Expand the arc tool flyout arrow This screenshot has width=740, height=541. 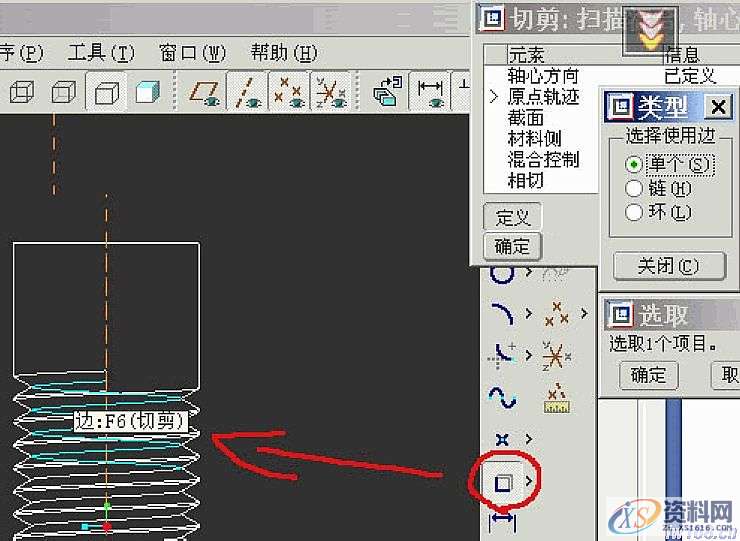click(x=529, y=313)
